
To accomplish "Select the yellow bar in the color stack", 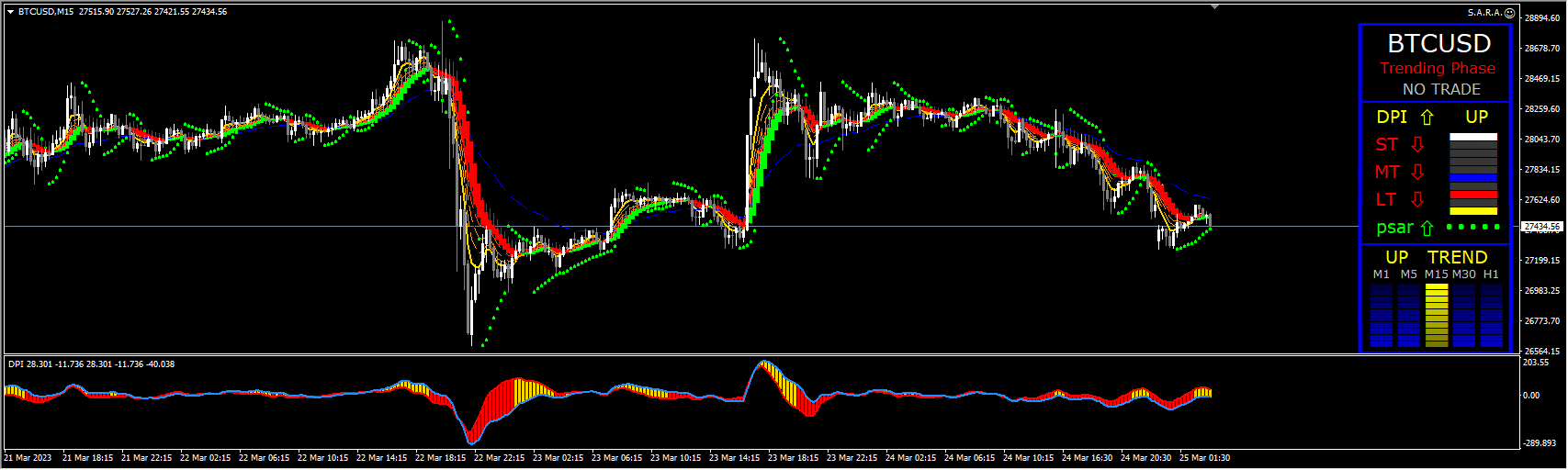I will 1473,211.
